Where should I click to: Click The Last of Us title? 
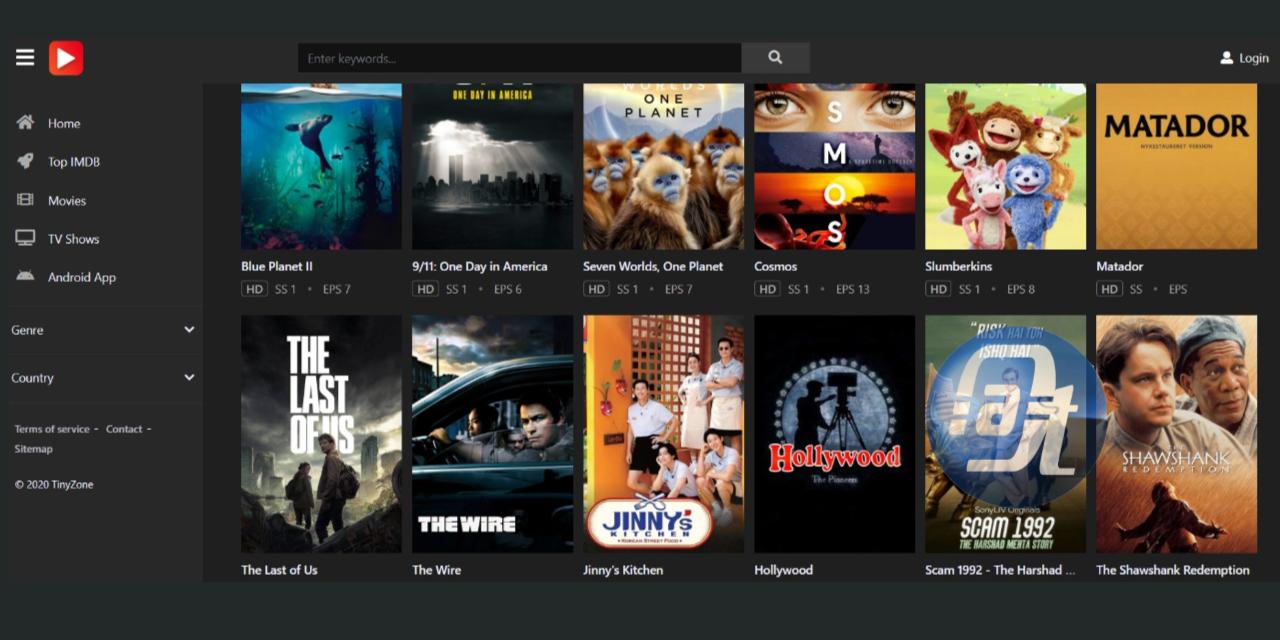(x=279, y=570)
